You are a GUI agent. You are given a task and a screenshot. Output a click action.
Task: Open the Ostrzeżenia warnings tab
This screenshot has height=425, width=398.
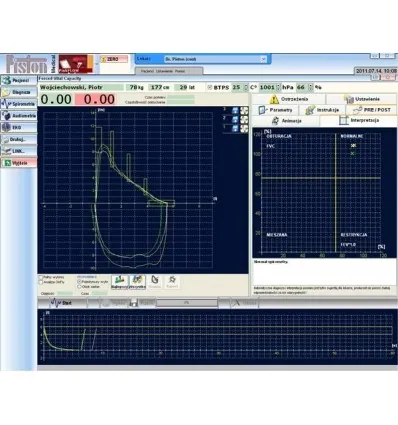(288, 99)
